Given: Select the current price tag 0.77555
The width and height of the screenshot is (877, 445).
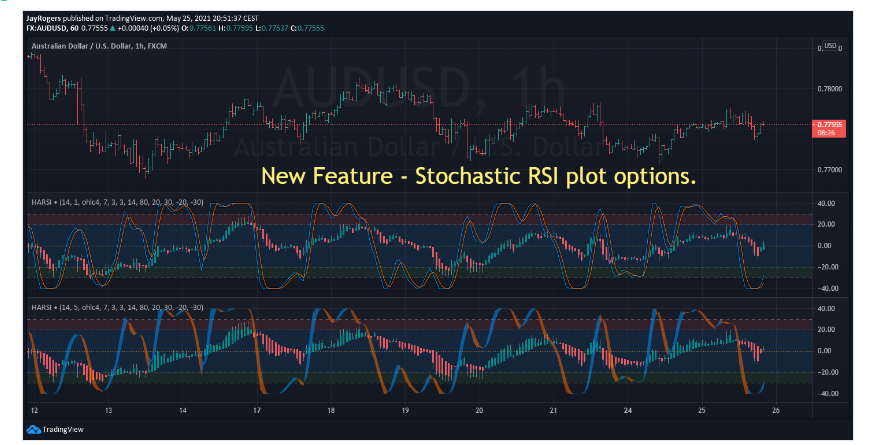Looking at the screenshot, I should click(x=828, y=129).
